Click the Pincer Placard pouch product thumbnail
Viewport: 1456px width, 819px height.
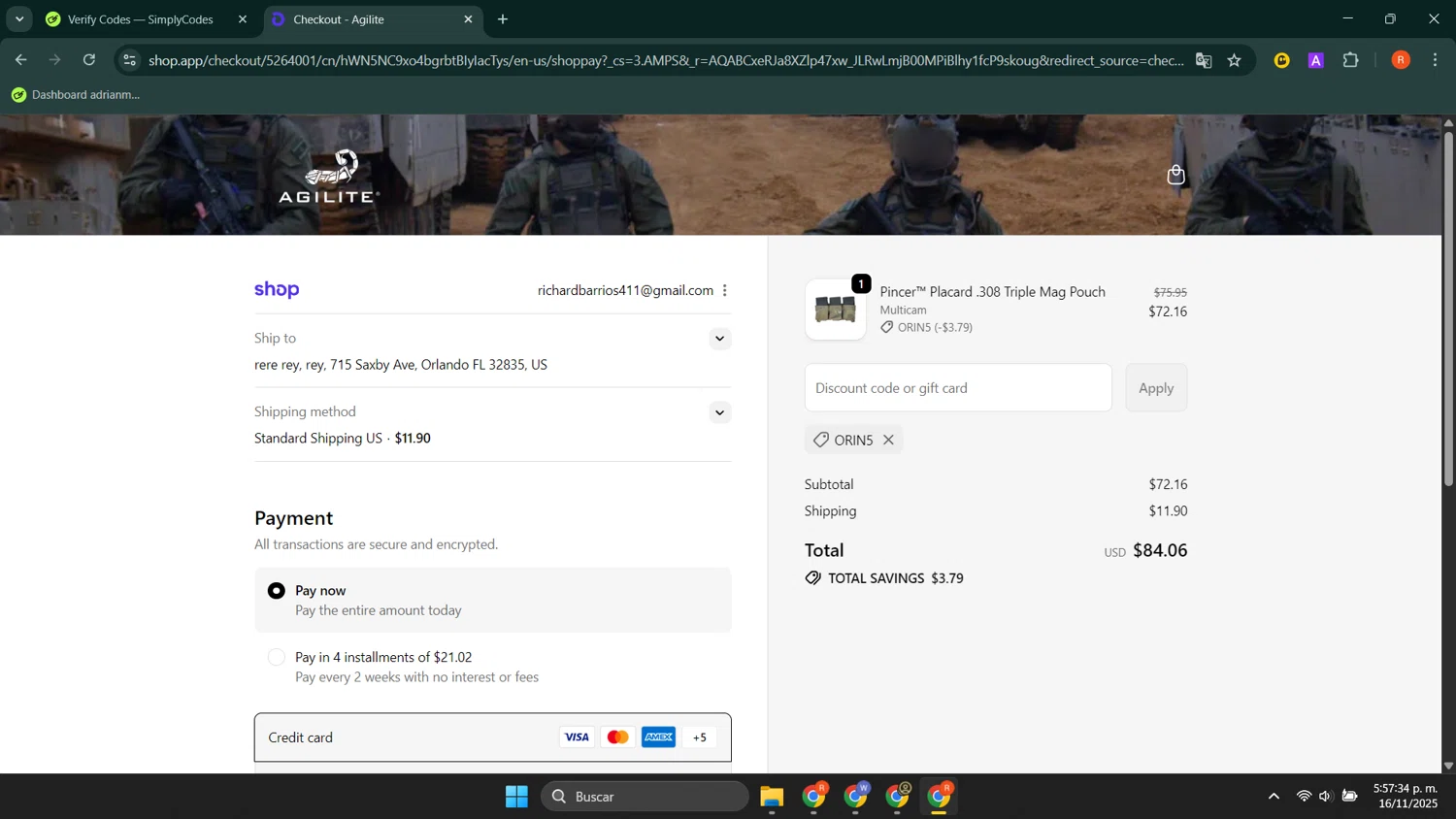836,310
